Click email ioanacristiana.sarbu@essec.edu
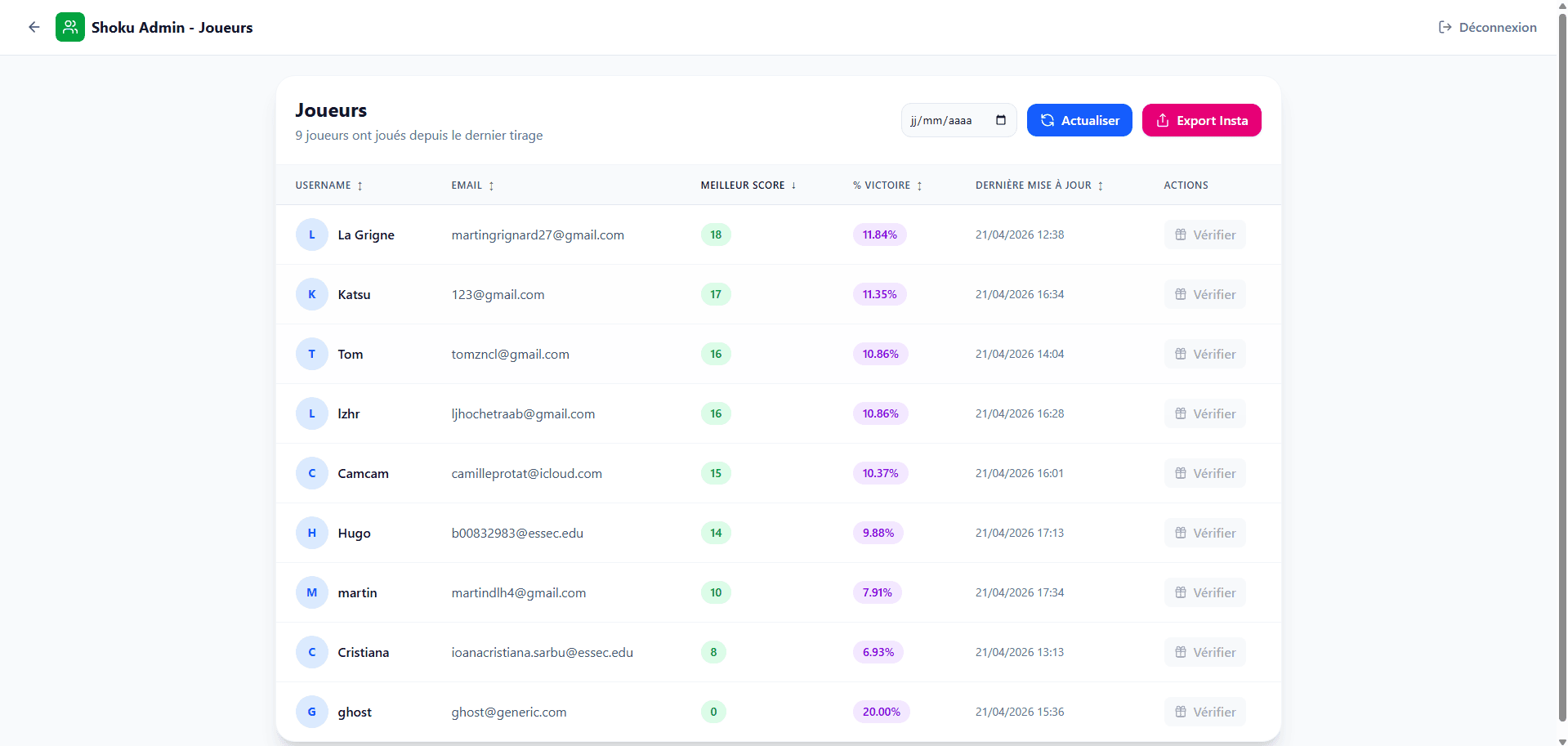Image resolution: width=1568 pixels, height=746 pixels. 542,652
